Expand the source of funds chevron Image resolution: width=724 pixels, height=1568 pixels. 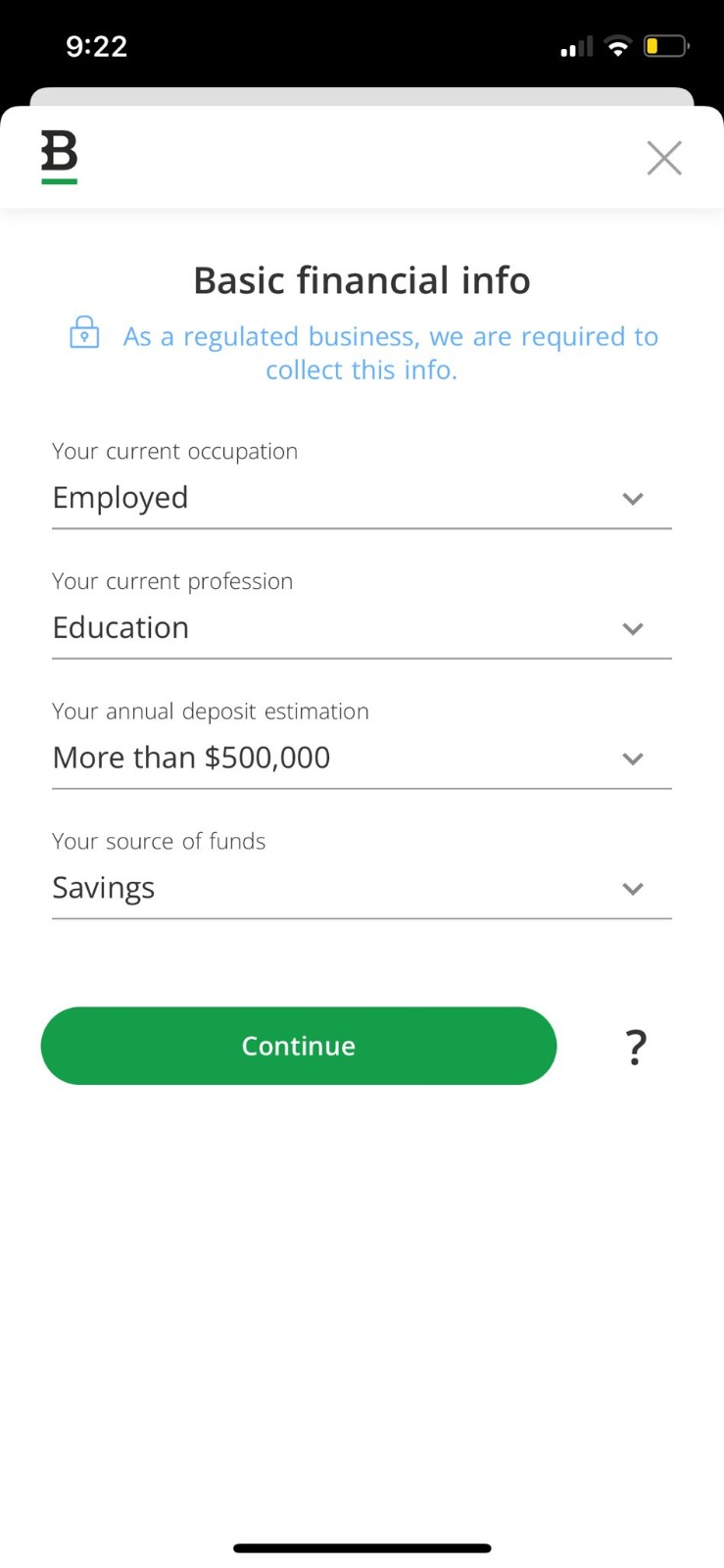point(633,889)
